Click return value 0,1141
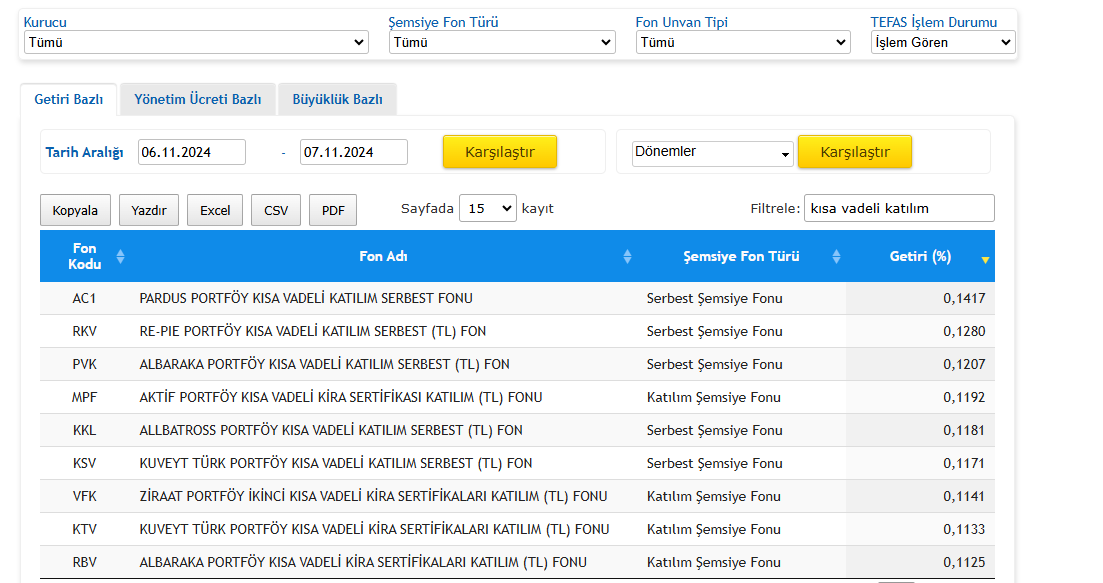The image size is (1103, 583). [964, 496]
